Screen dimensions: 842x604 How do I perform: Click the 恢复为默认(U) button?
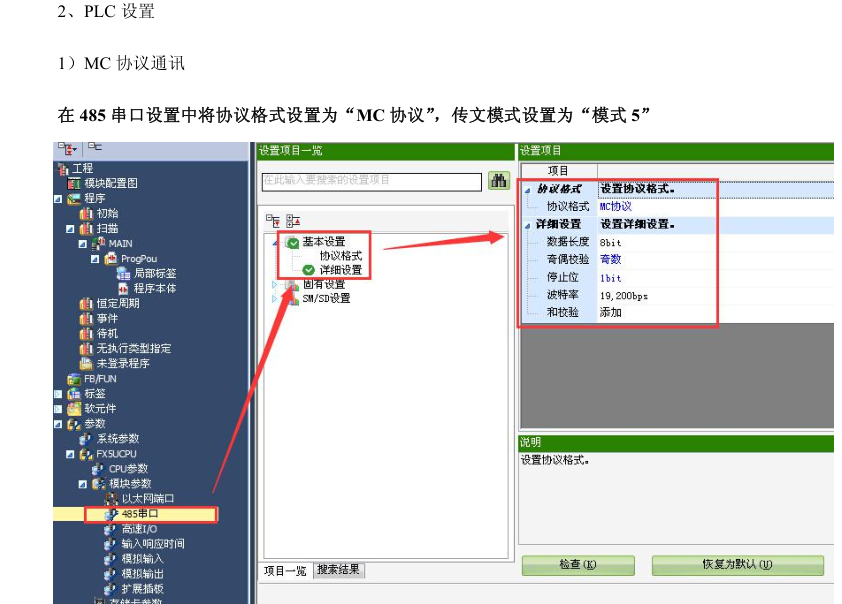(737, 565)
